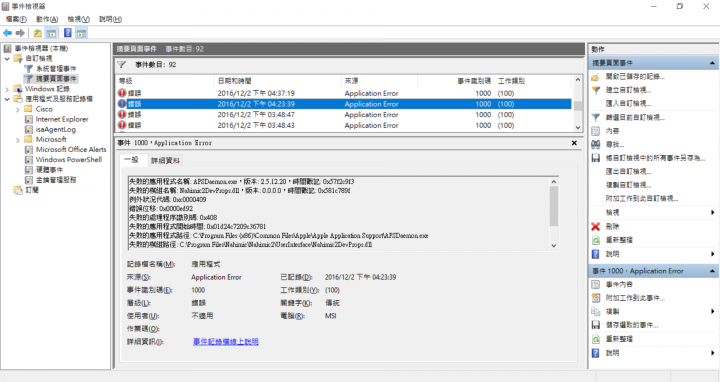
Task: Open the 事件記錄檔線上說明 link
Action: point(225,342)
